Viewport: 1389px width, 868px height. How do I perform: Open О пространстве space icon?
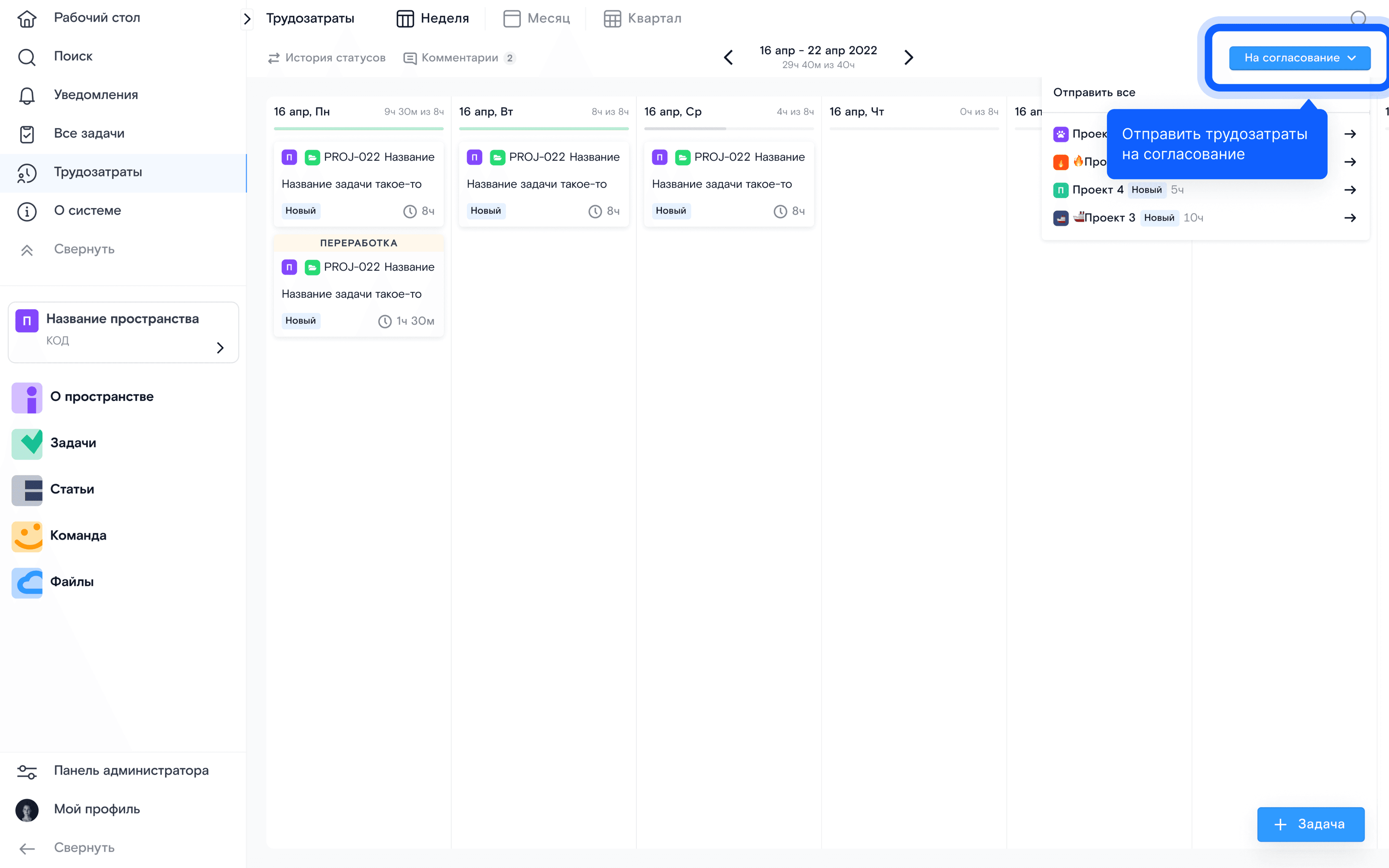coord(27,397)
